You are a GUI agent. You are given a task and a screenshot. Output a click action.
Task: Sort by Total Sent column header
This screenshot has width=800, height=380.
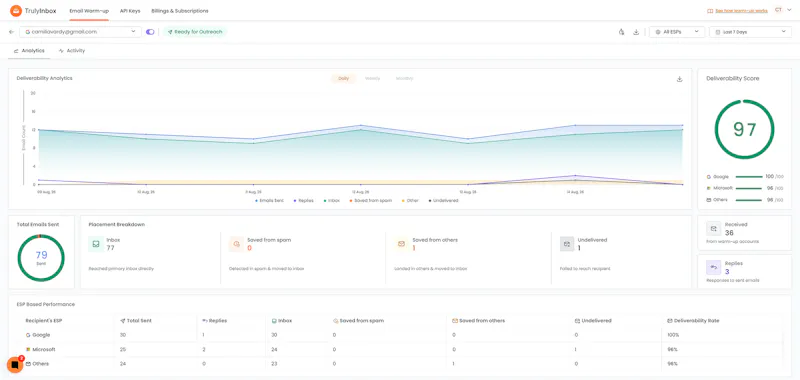tap(136, 321)
